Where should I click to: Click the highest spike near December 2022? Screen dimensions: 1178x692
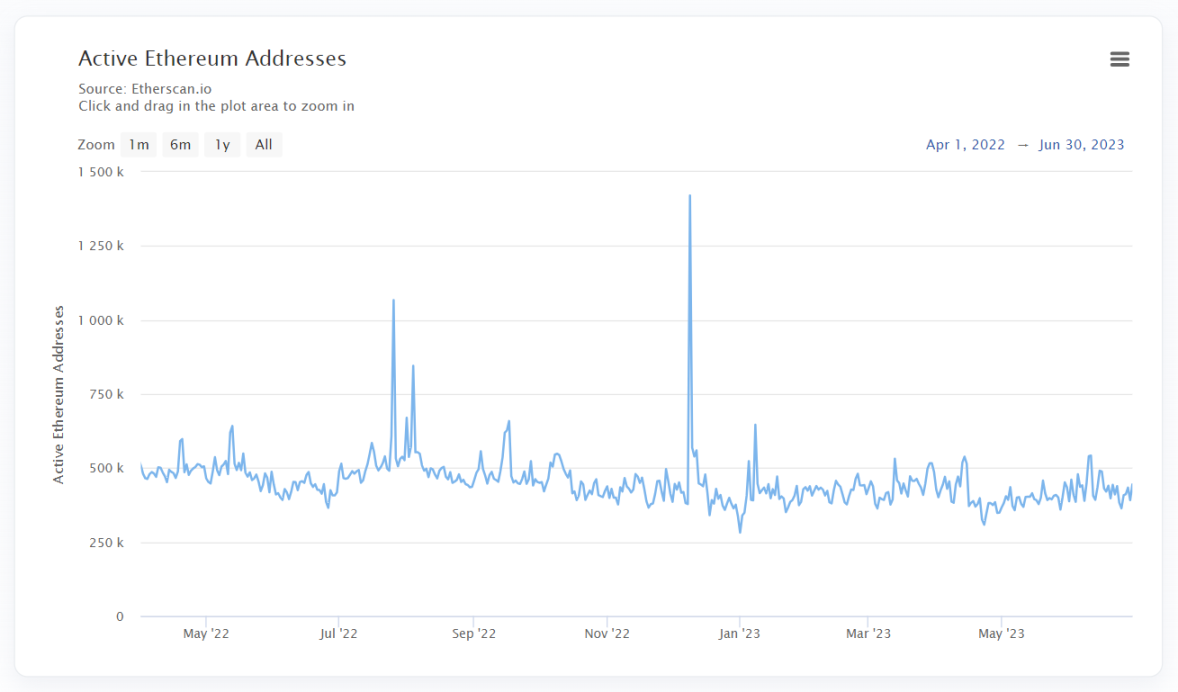click(x=690, y=196)
